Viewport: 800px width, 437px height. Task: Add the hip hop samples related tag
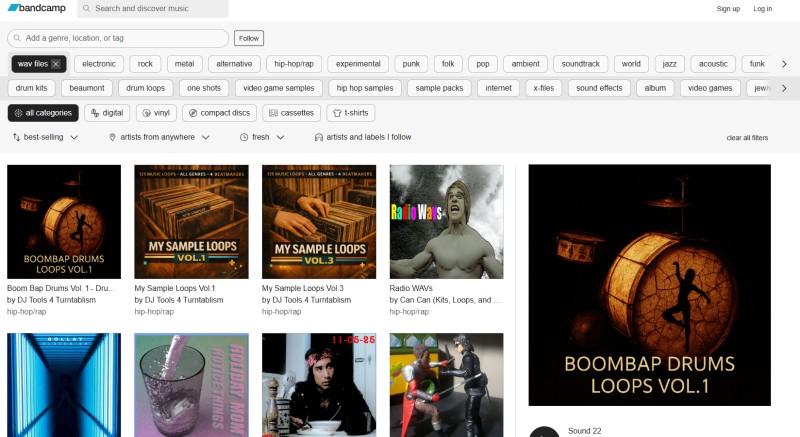[365, 88]
